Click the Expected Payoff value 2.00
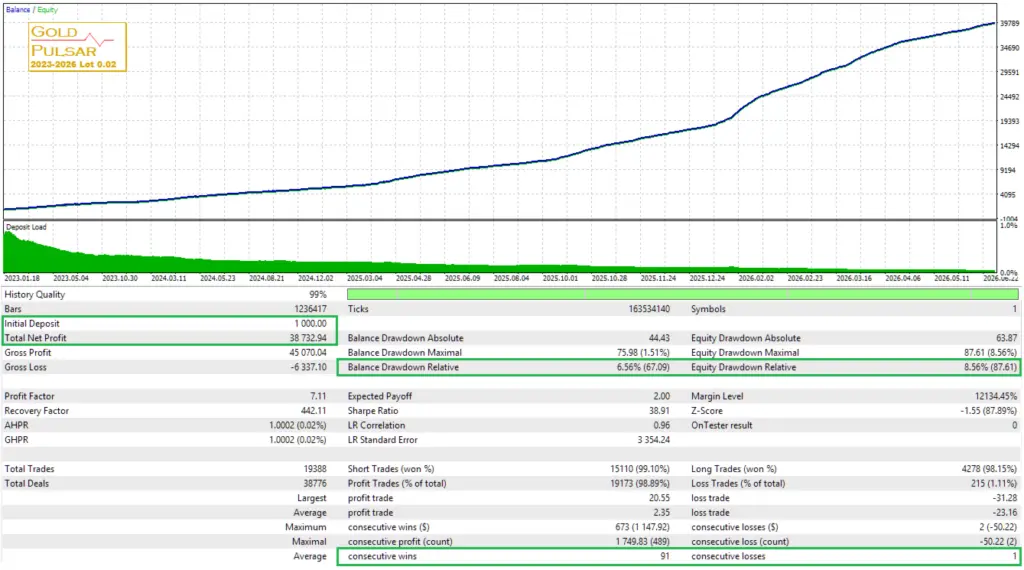The image size is (1024, 570). point(662,396)
